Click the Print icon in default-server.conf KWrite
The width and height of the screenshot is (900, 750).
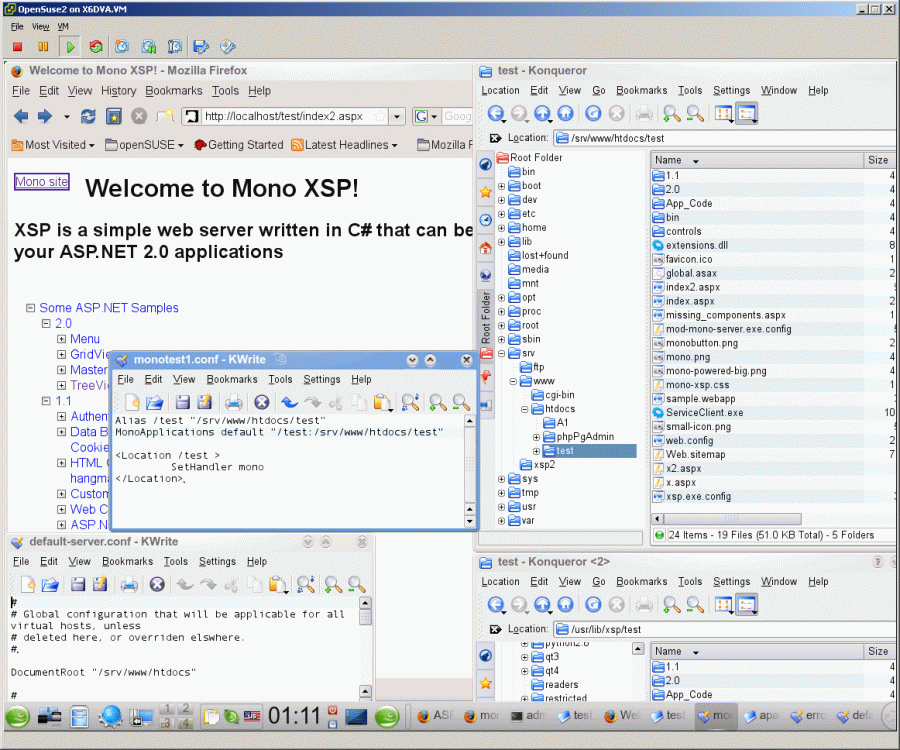(x=129, y=585)
